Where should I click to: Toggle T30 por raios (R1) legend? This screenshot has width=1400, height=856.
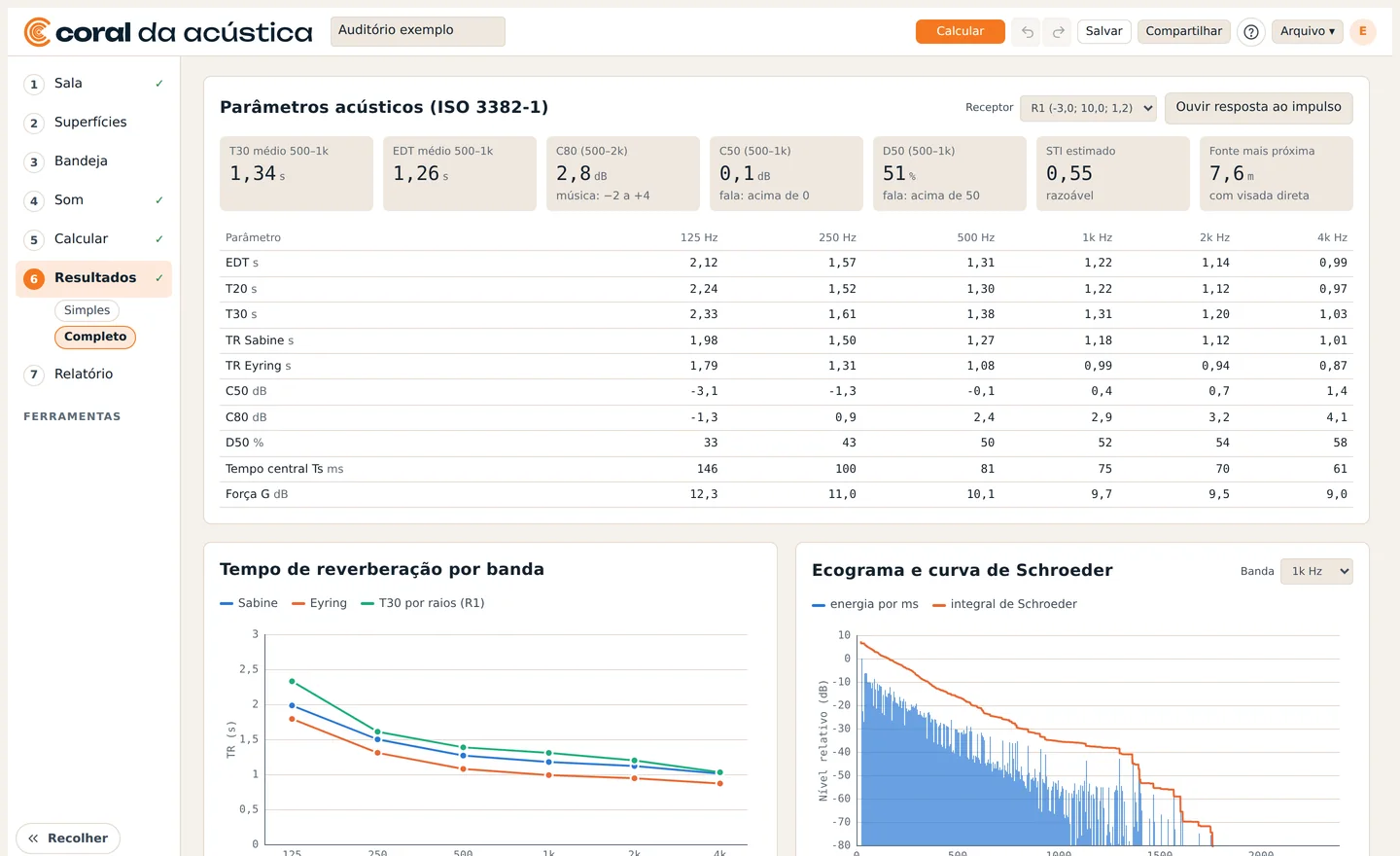(x=422, y=603)
